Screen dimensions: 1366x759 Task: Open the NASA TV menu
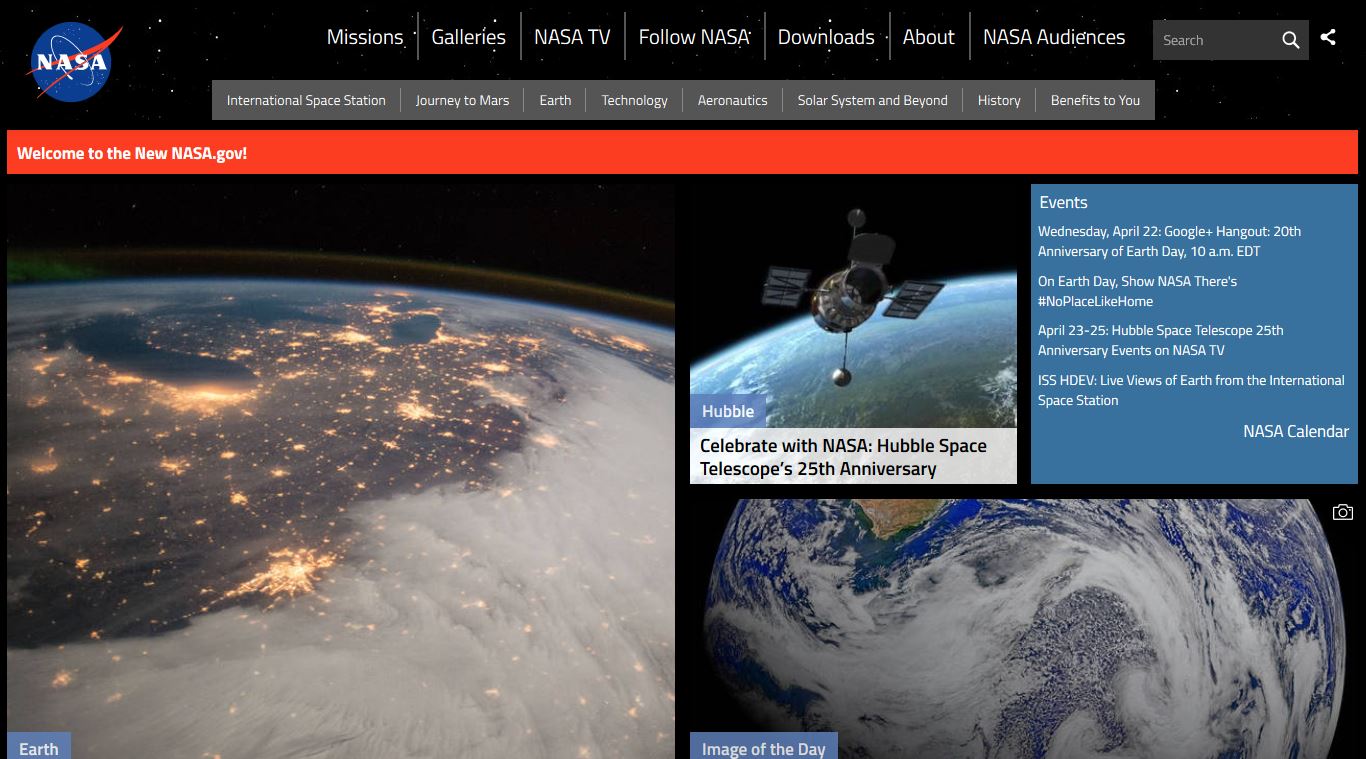[x=572, y=37]
